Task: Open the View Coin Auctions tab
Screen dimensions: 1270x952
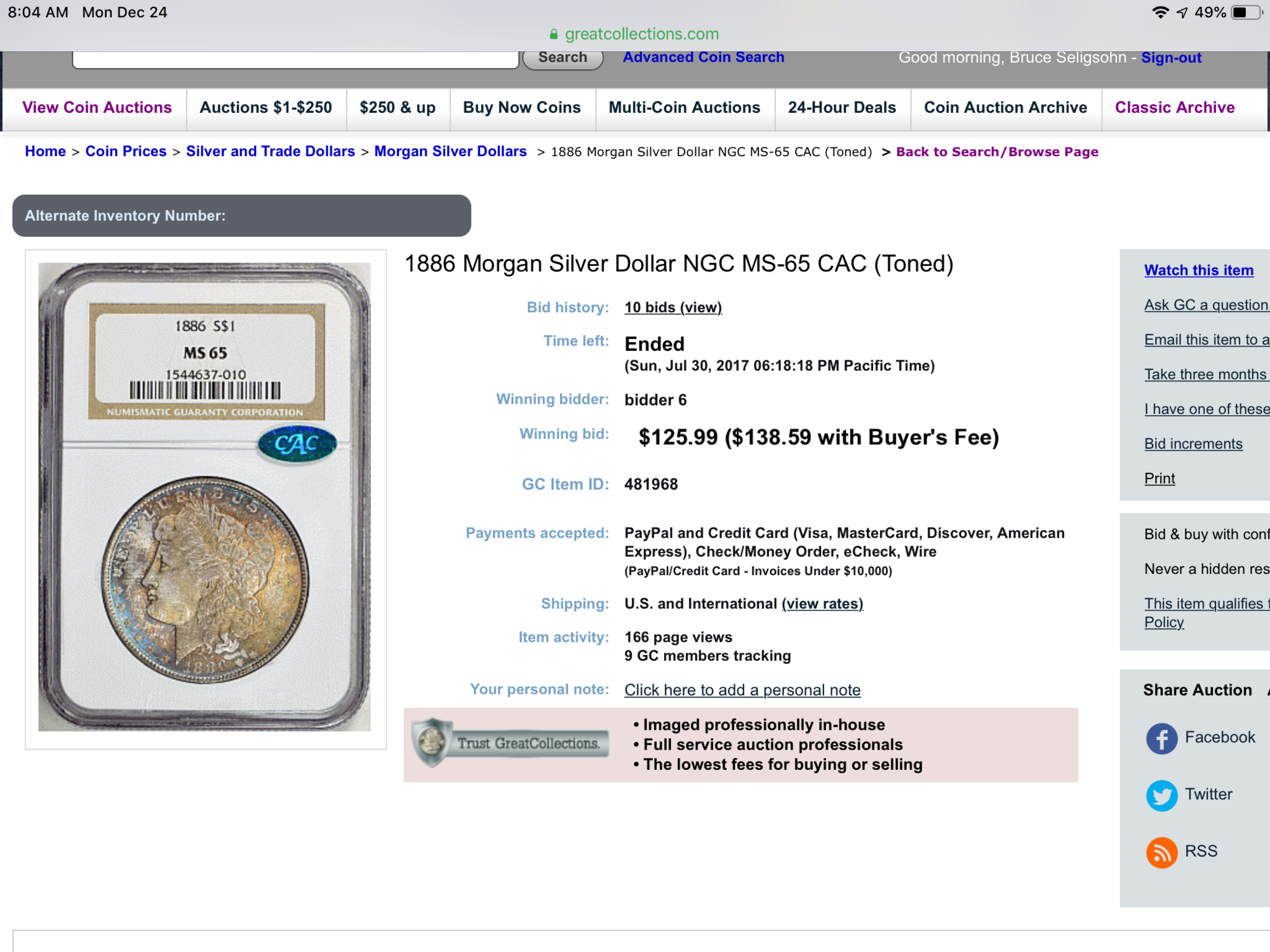Action: (97, 108)
